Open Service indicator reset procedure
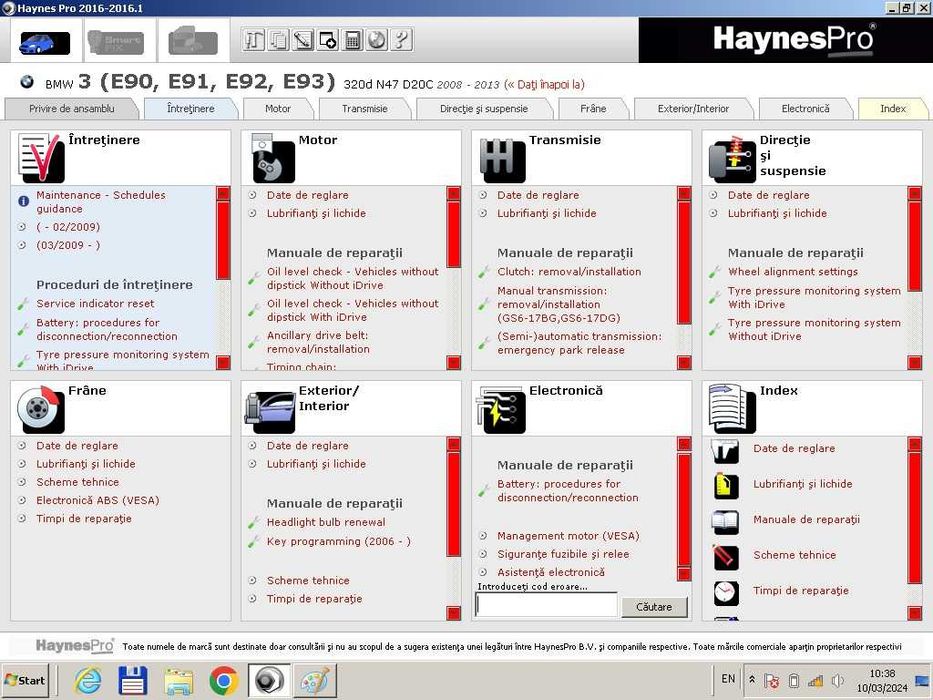933x700 pixels. click(x=95, y=304)
